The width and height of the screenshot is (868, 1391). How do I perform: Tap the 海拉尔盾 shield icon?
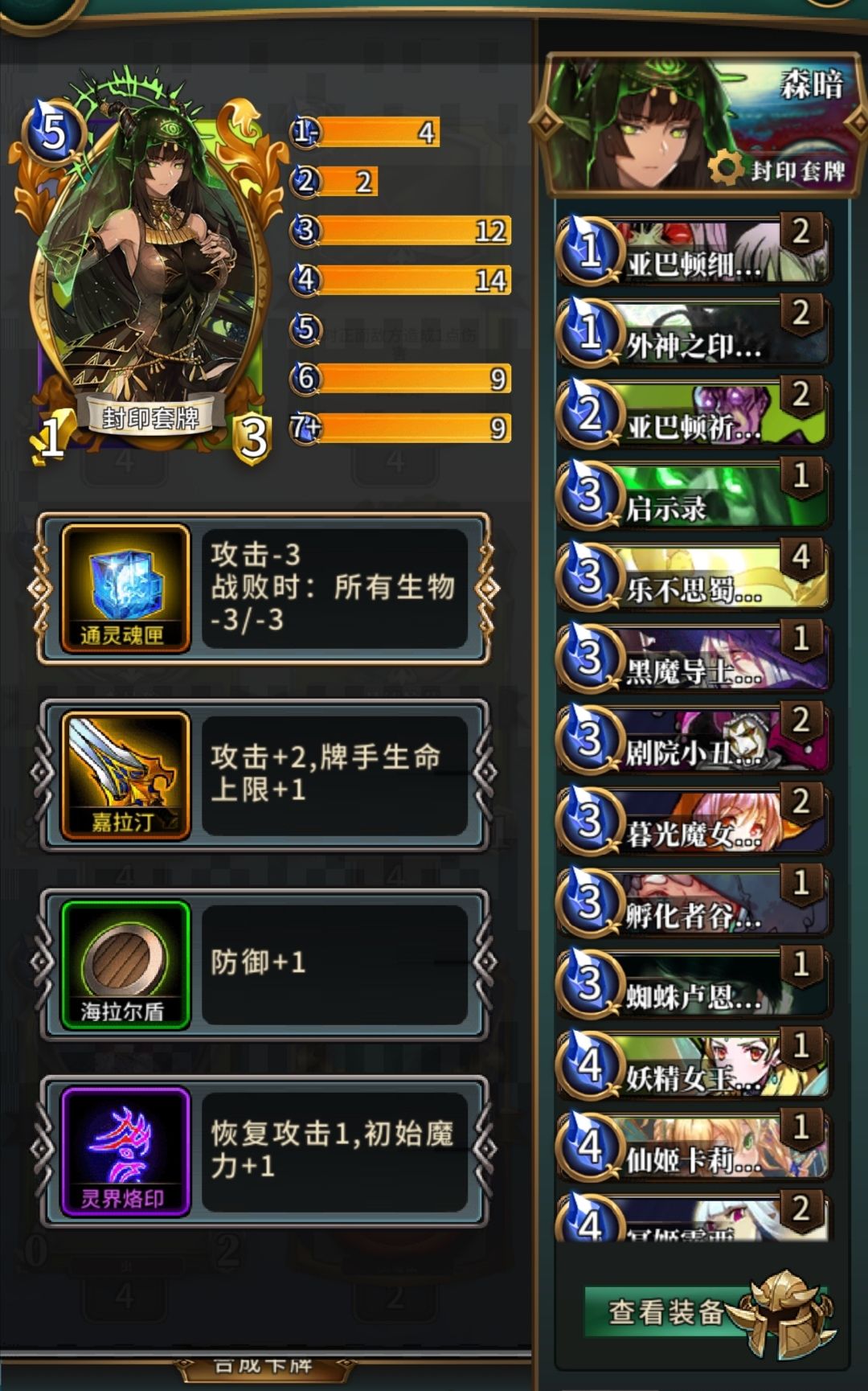(125, 964)
